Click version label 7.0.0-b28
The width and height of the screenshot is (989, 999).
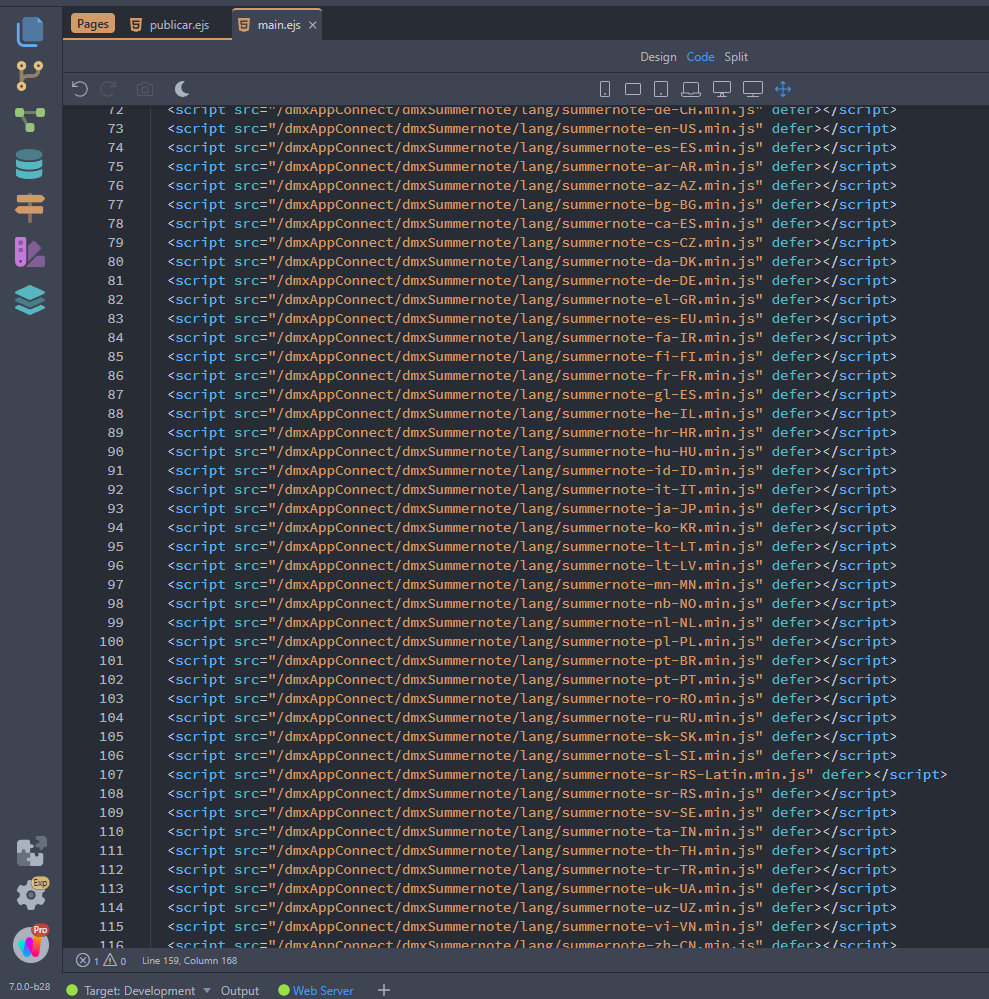[x=29, y=986]
